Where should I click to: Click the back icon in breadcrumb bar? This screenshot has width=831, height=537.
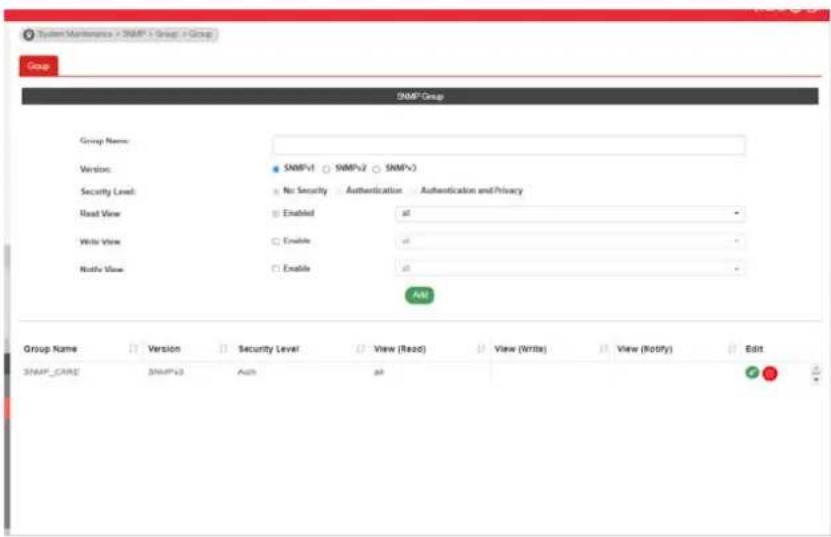tap(29, 34)
